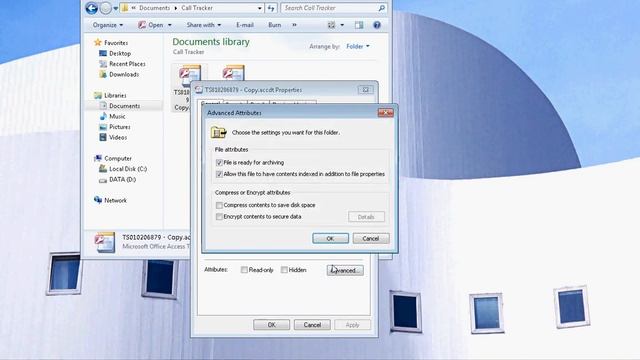Click Call Tracker in the address breadcrumb
This screenshot has height=360, width=640.
point(197,8)
